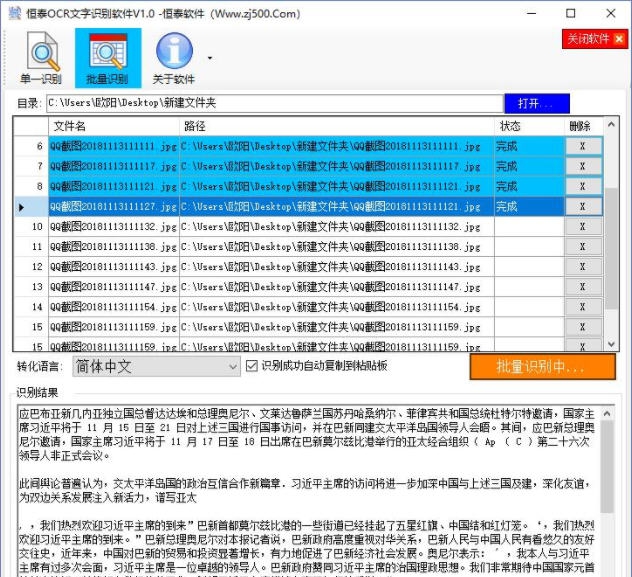Open the 转化语言 language dropdown
Screen dimensions: 632x577
point(157,367)
